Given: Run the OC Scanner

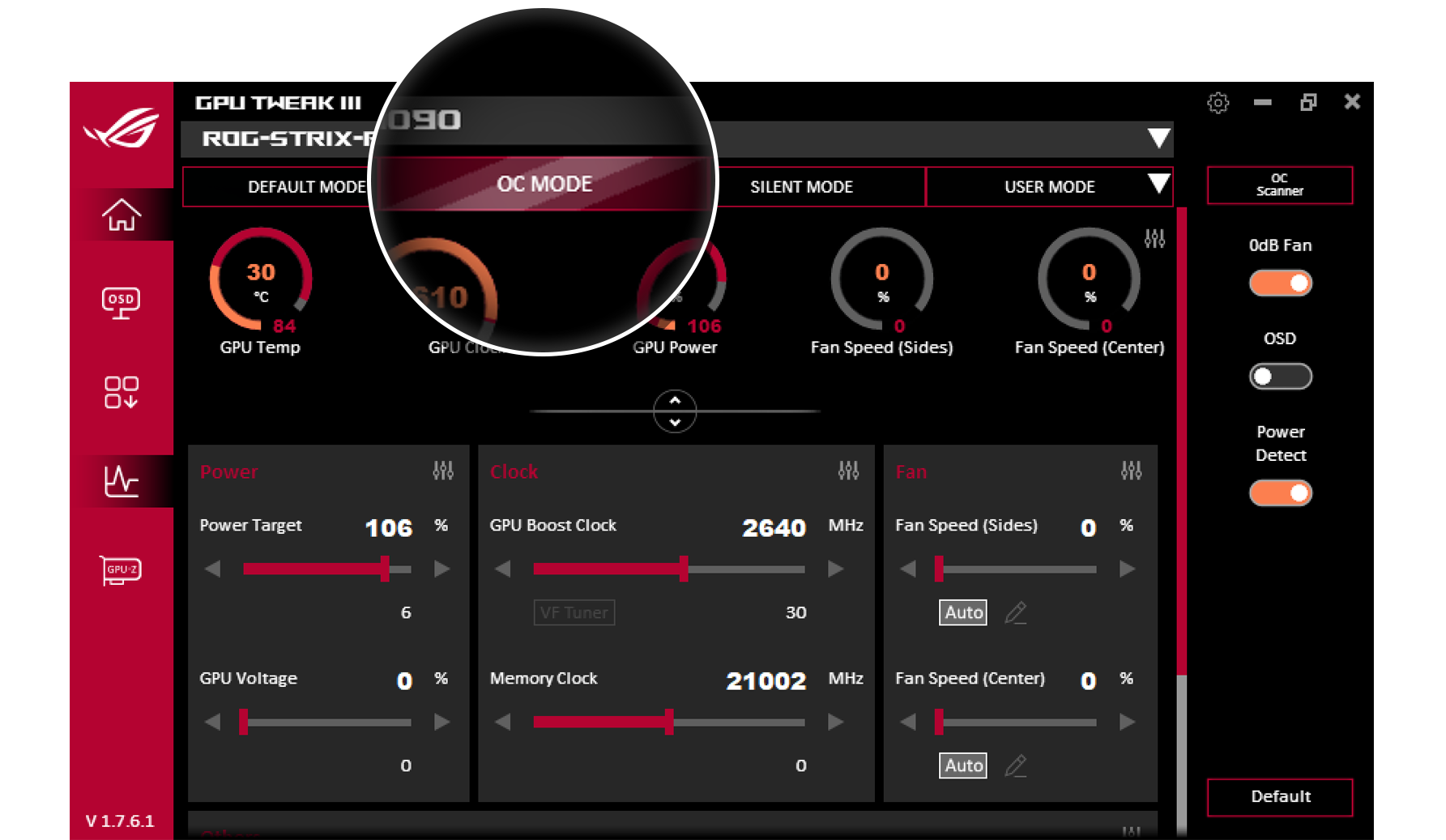Looking at the screenshot, I should 1280,185.
